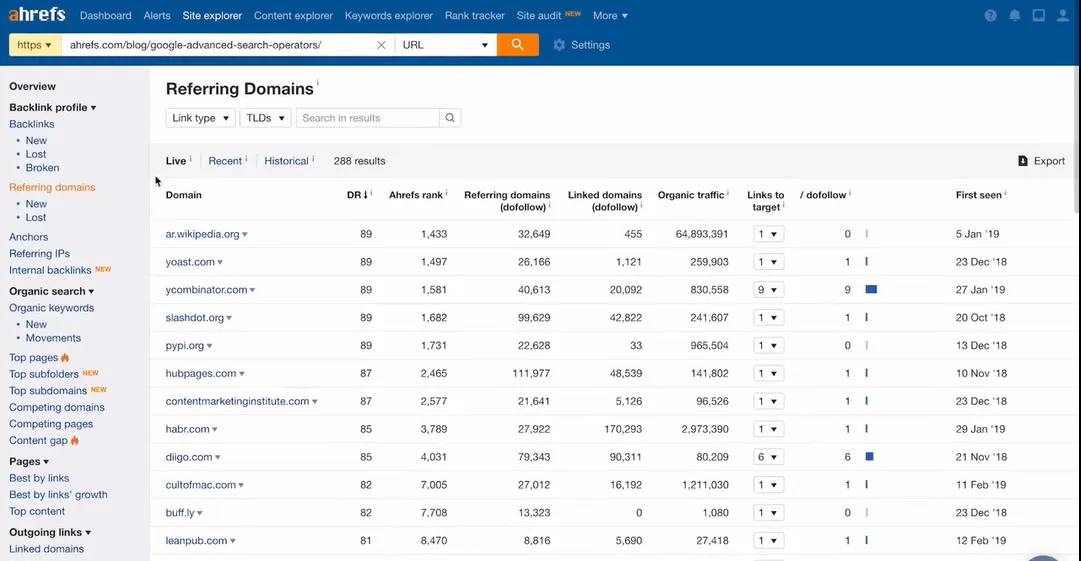This screenshot has width=1081, height=561.
Task: Open the yoast.com domain link
Action: click(190, 262)
